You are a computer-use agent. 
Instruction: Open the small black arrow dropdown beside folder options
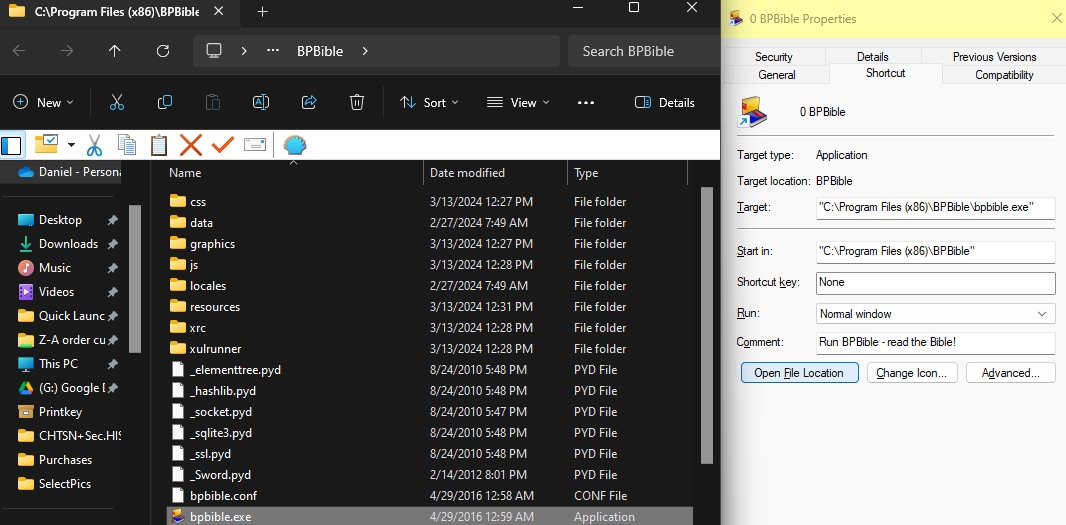(x=71, y=145)
